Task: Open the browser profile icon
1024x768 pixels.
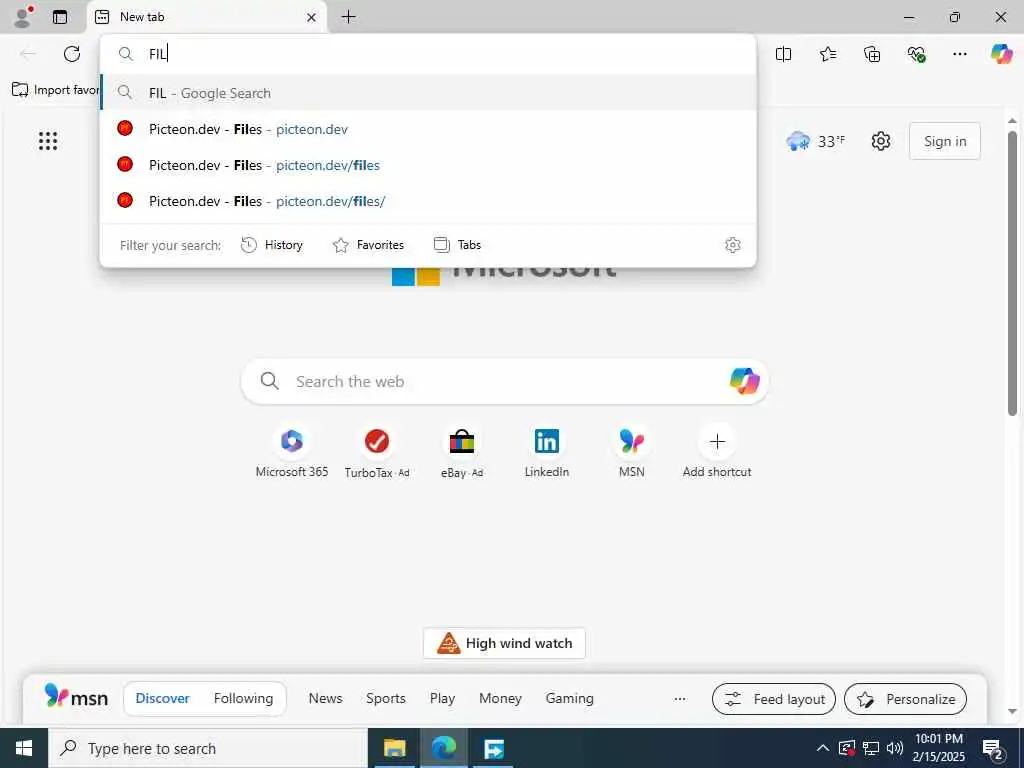Action: point(23,17)
